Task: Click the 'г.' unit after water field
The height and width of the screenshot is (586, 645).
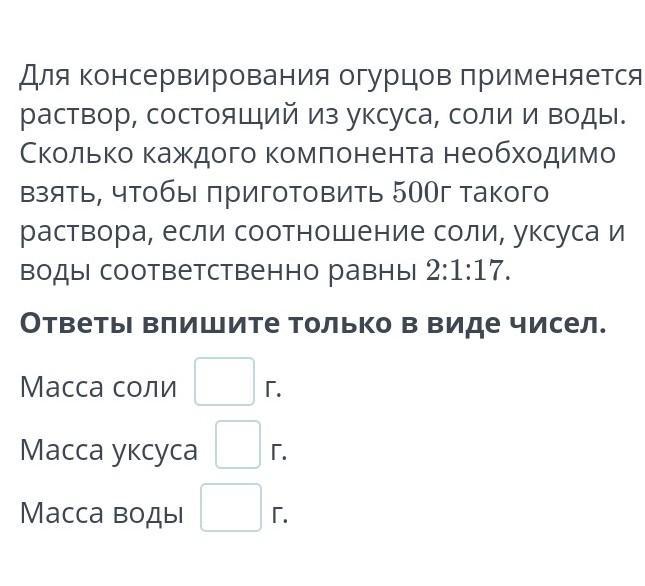Action: coord(280,514)
